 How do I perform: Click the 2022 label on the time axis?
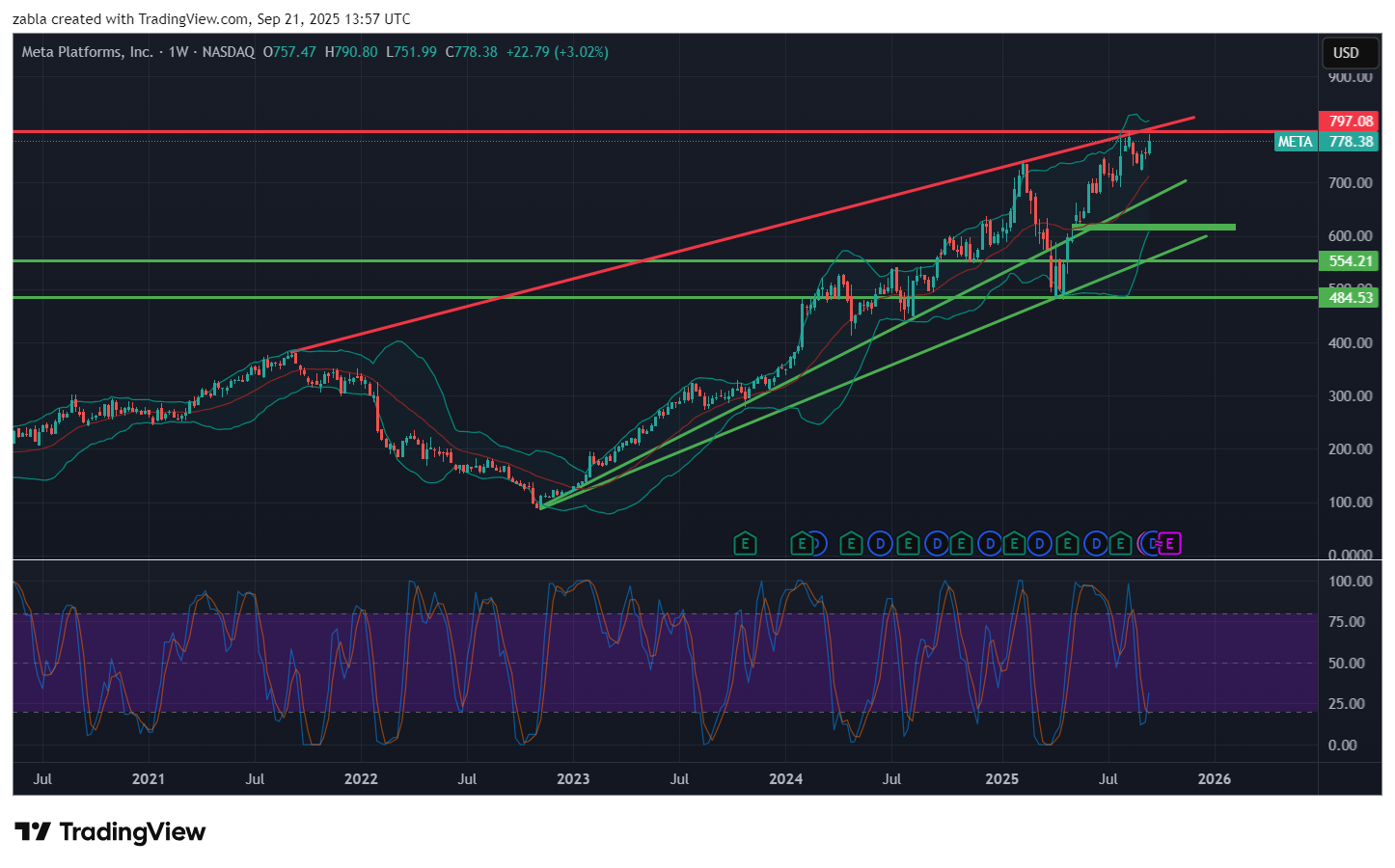point(361,779)
